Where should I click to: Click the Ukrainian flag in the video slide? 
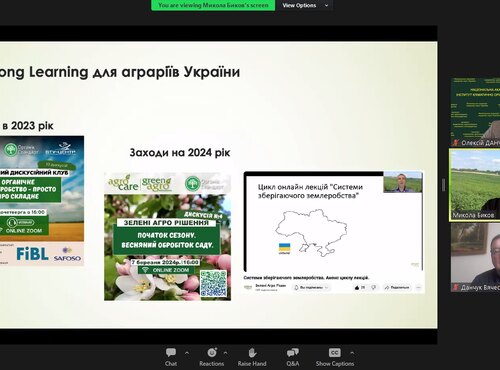pos(284,248)
